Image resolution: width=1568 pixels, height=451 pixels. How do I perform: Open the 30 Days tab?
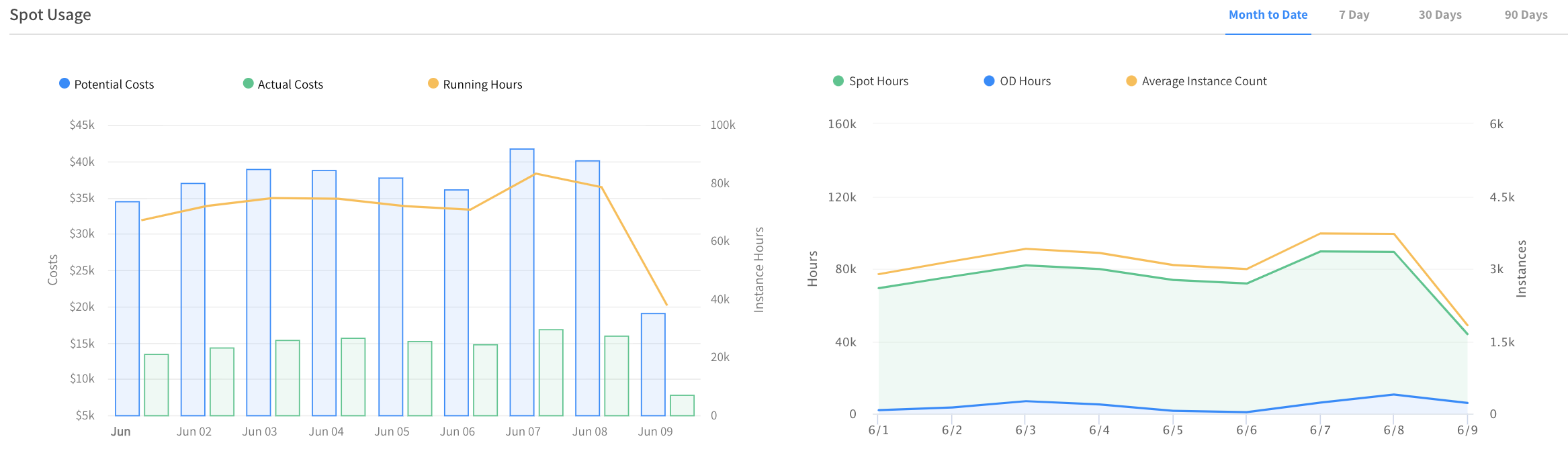click(1440, 15)
